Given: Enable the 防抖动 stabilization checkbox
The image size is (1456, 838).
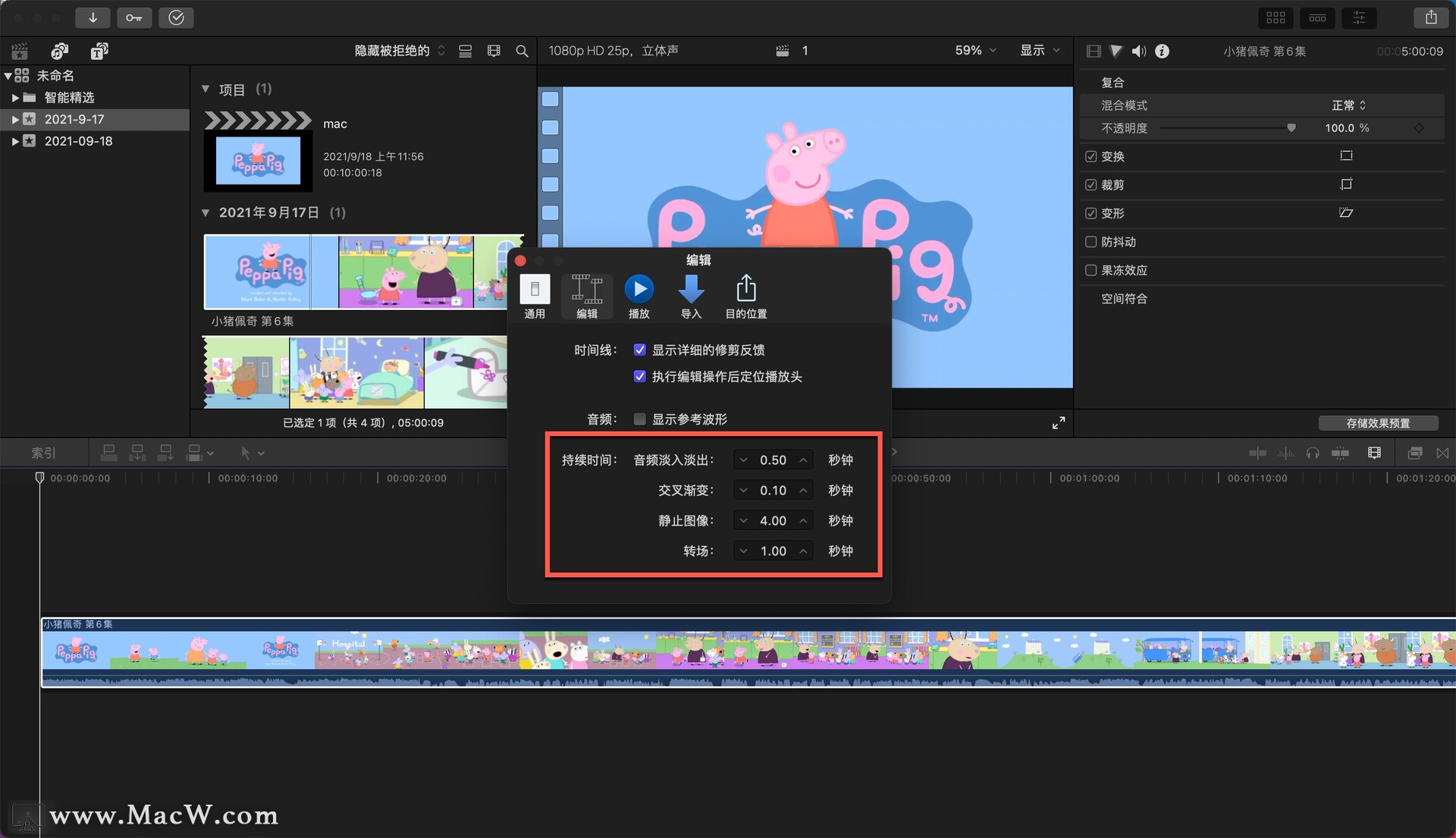Looking at the screenshot, I should (1090, 242).
